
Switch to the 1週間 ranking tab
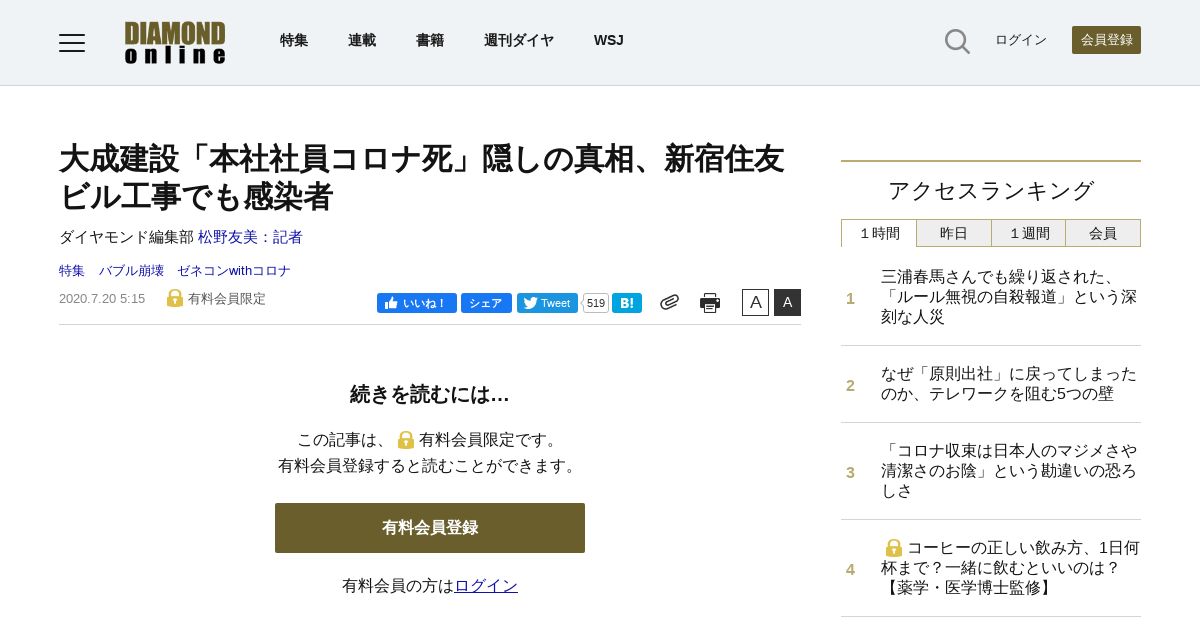click(x=1028, y=233)
